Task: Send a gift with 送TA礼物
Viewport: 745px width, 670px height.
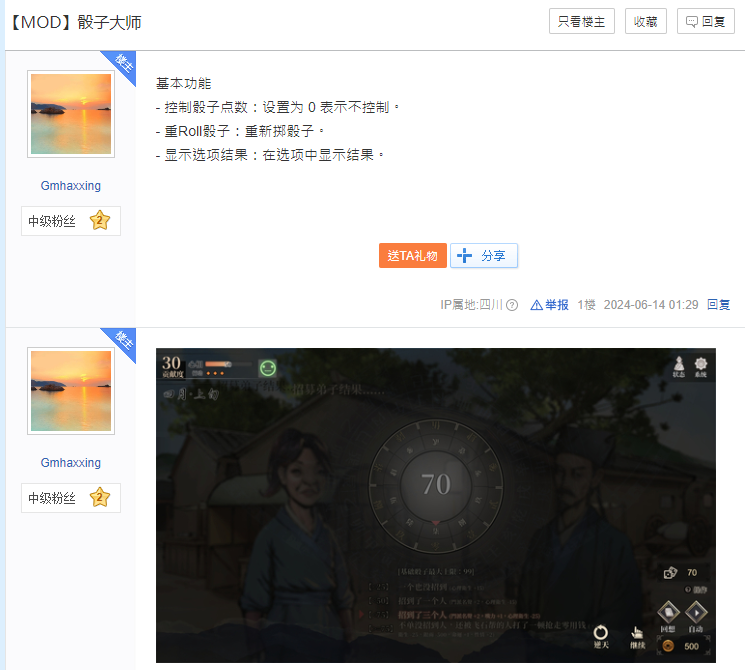Action: coord(413,256)
